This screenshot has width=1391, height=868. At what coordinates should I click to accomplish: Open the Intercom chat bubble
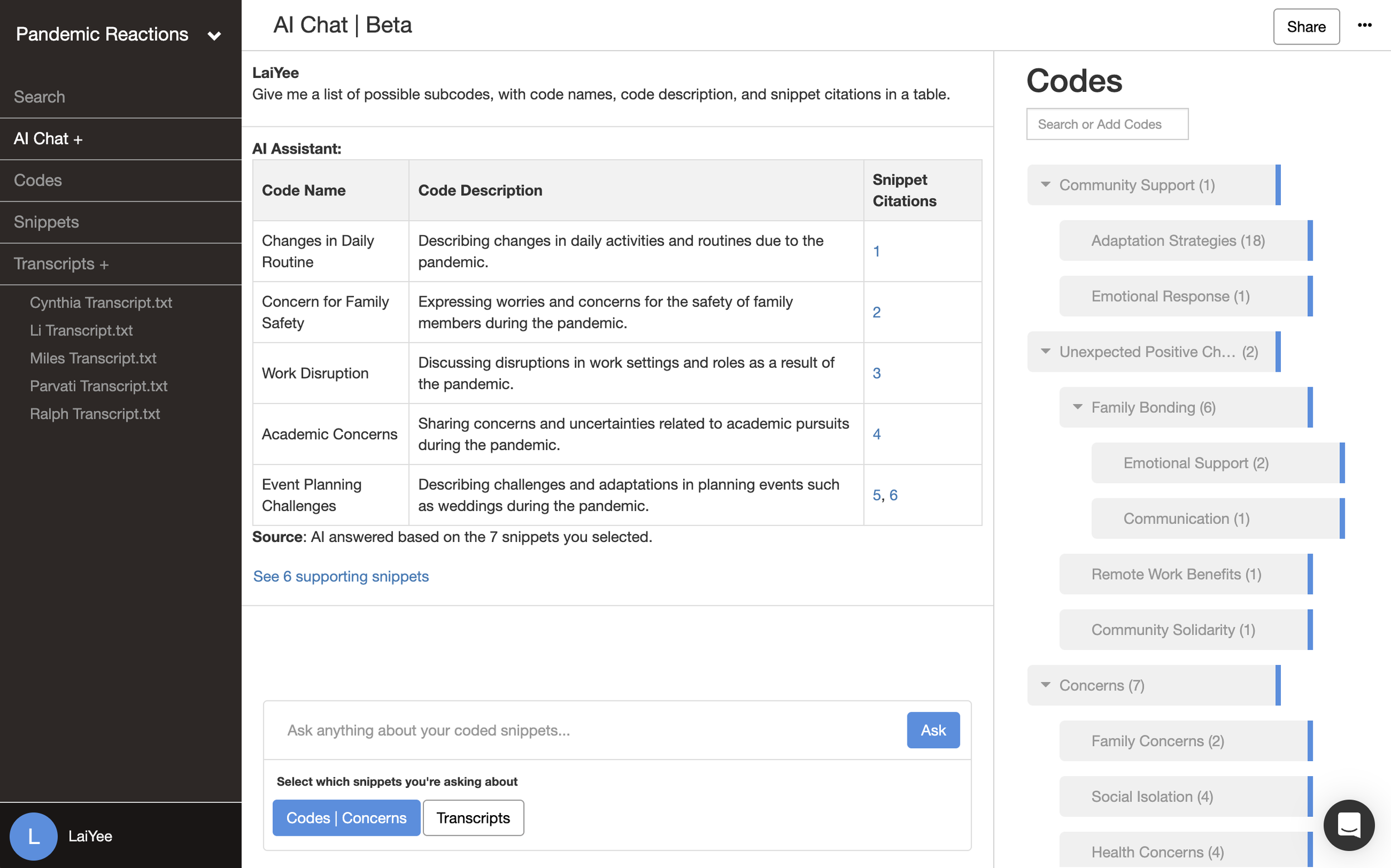[1349, 825]
